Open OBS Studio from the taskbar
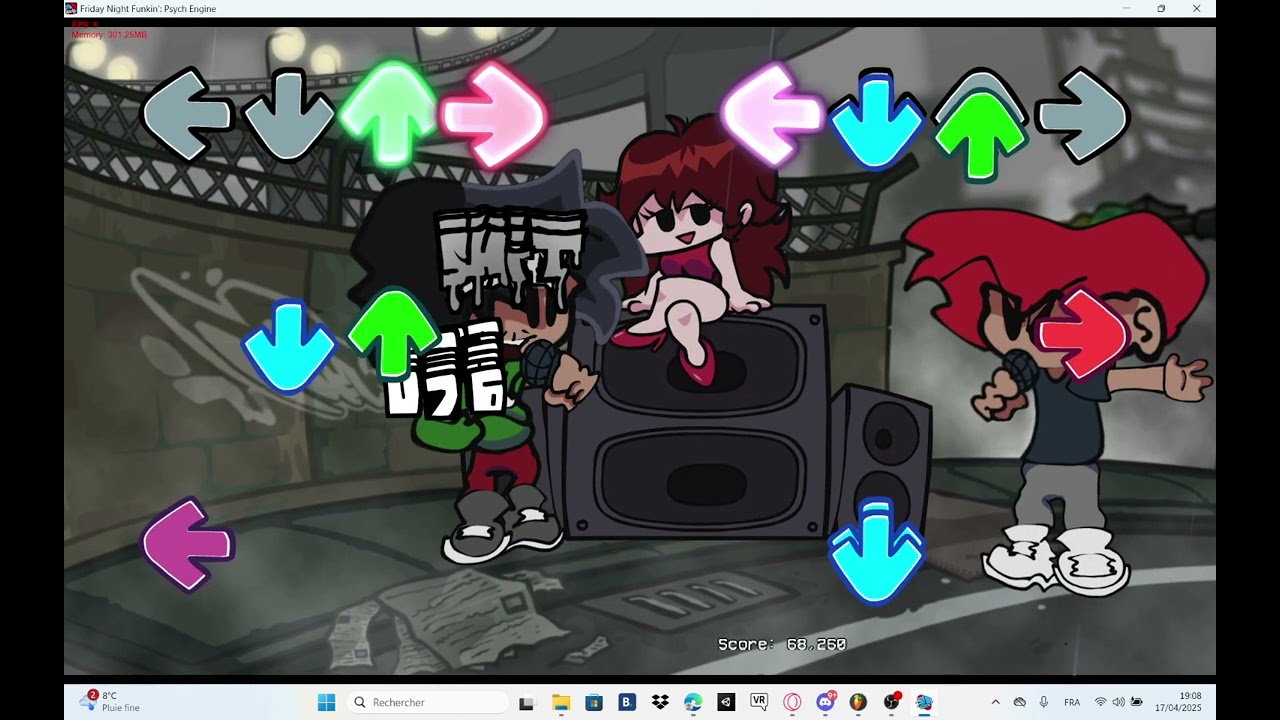 (891, 702)
